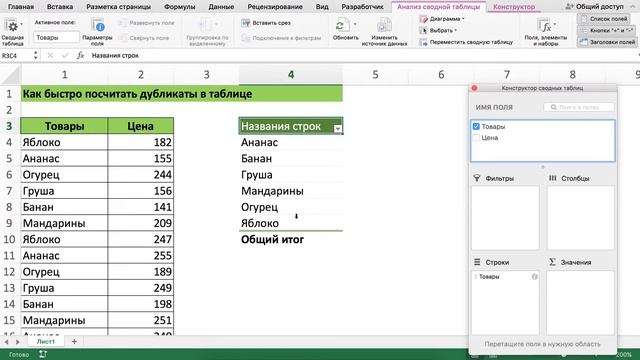
Task: Open the Формулы tab
Action: pyautogui.click(x=179, y=7)
